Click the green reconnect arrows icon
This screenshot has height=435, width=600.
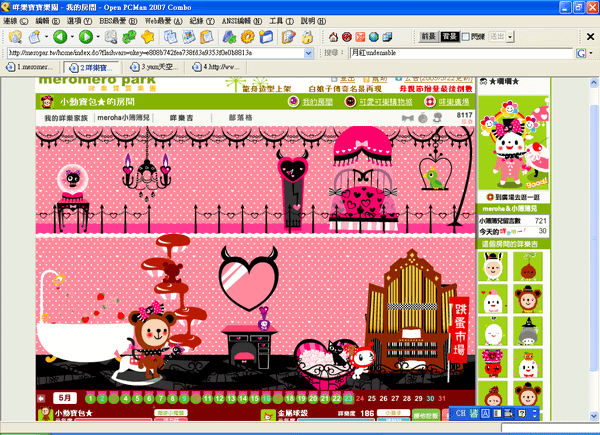pyautogui.click(x=129, y=37)
